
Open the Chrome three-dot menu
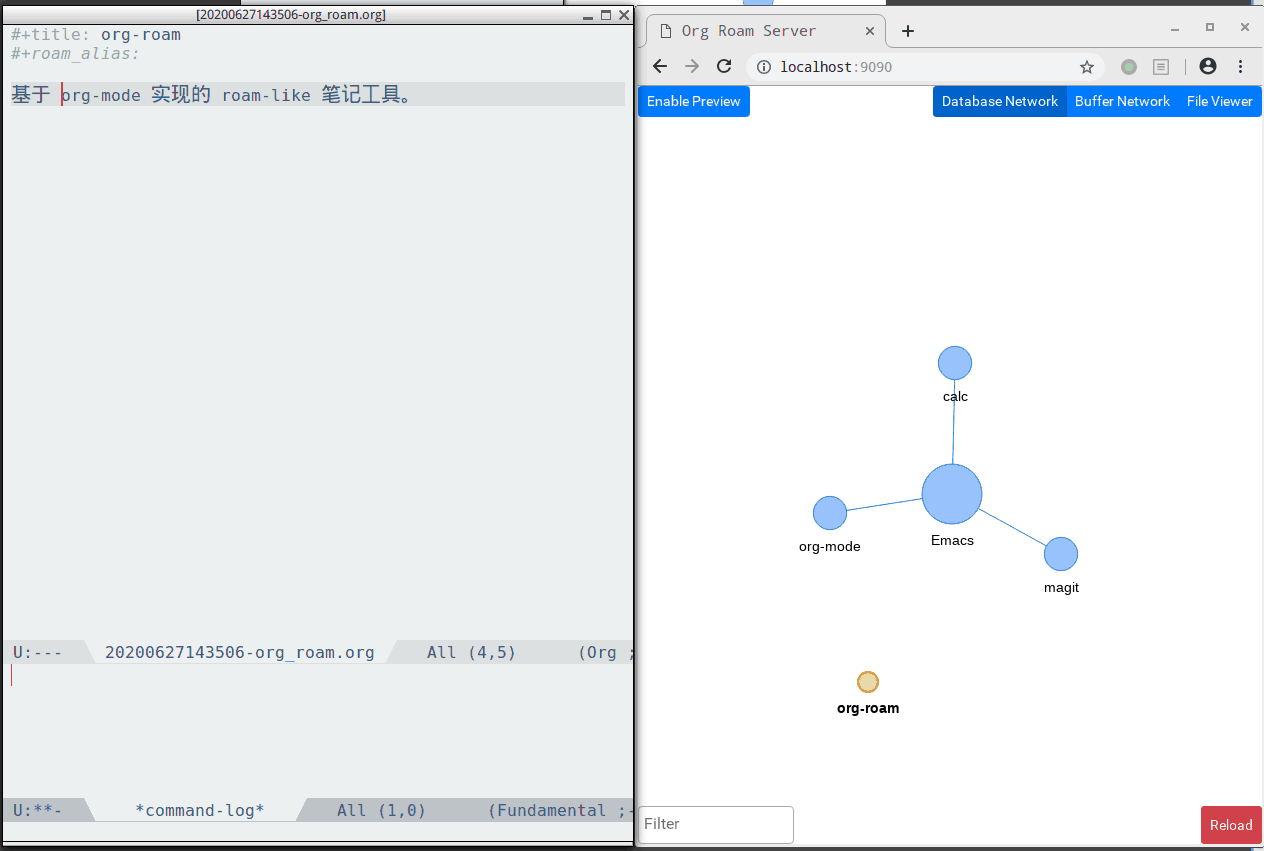pyautogui.click(x=1241, y=66)
